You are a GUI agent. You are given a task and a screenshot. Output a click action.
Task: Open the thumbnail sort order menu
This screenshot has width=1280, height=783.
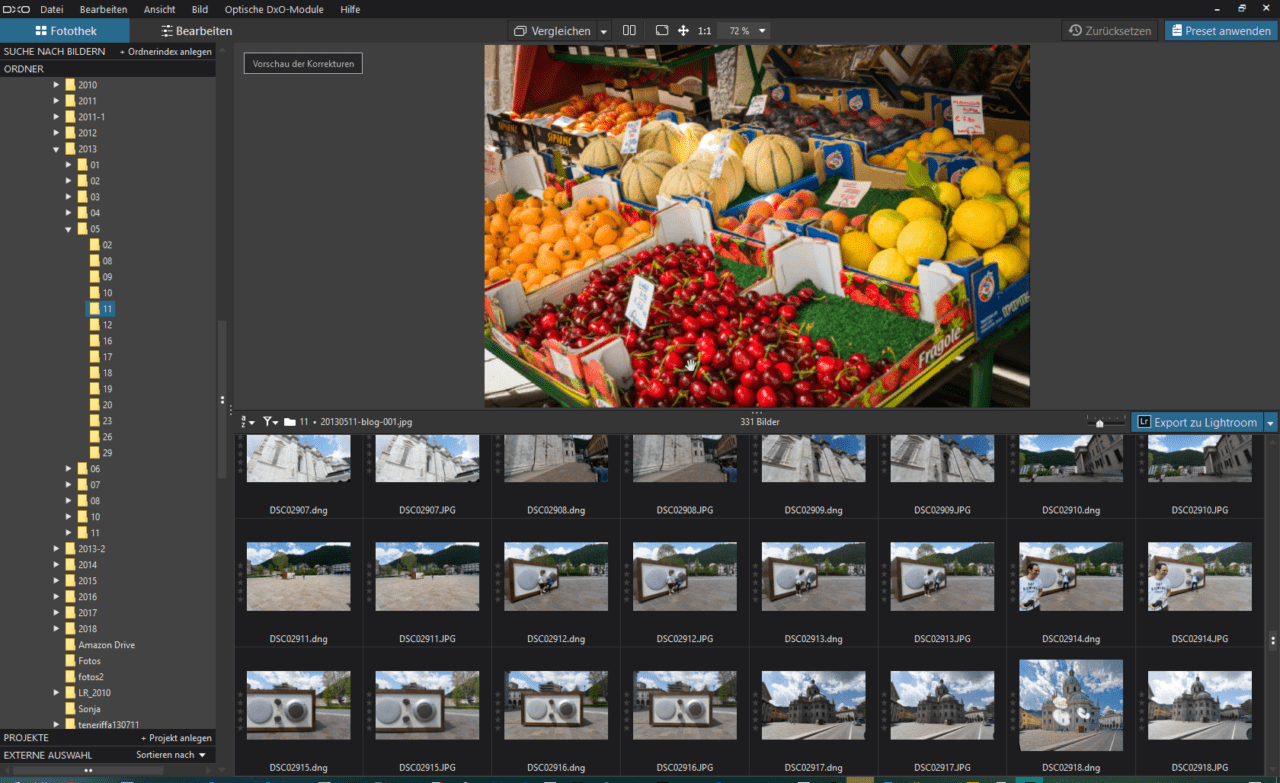tap(246, 422)
